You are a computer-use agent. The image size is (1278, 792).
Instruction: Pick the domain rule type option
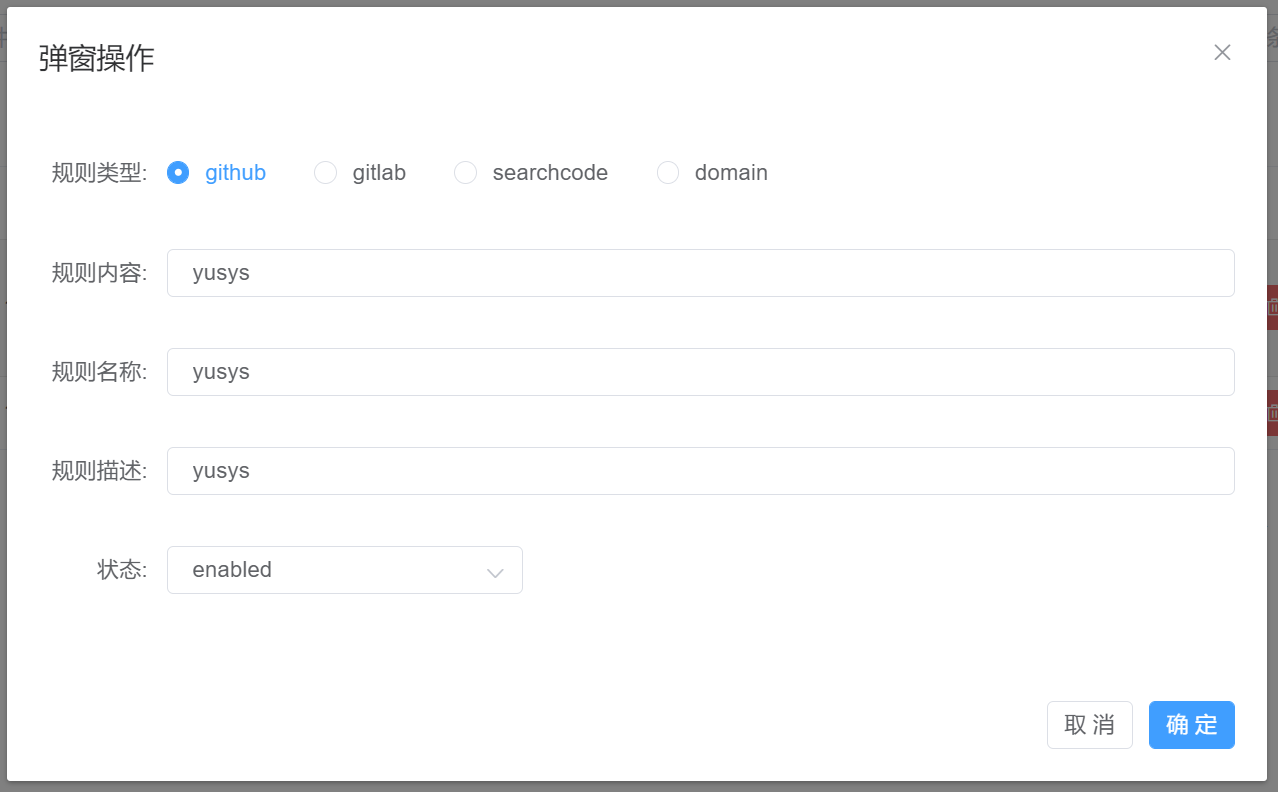(x=668, y=173)
